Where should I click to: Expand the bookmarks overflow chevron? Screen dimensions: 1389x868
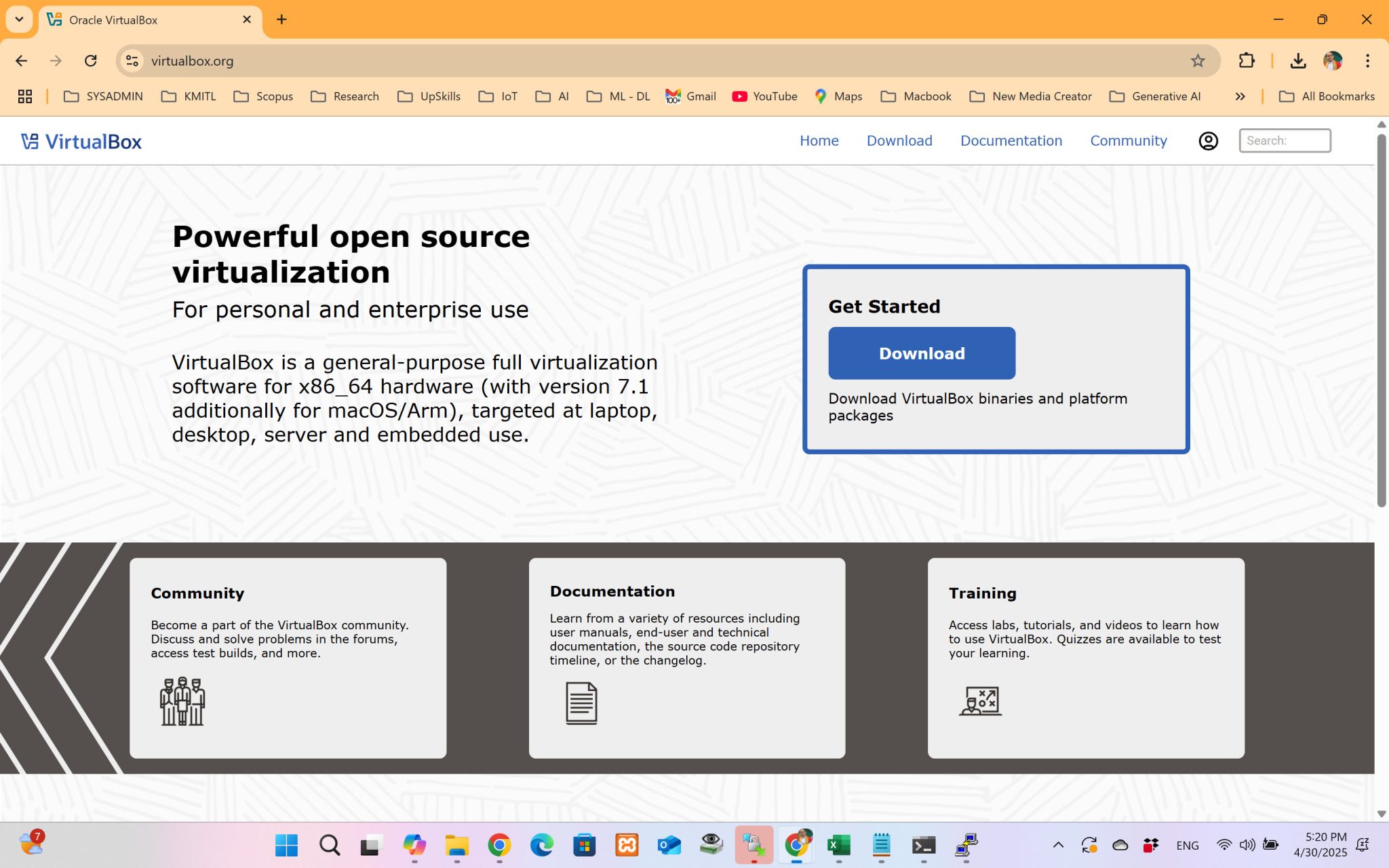coord(1240,96)
